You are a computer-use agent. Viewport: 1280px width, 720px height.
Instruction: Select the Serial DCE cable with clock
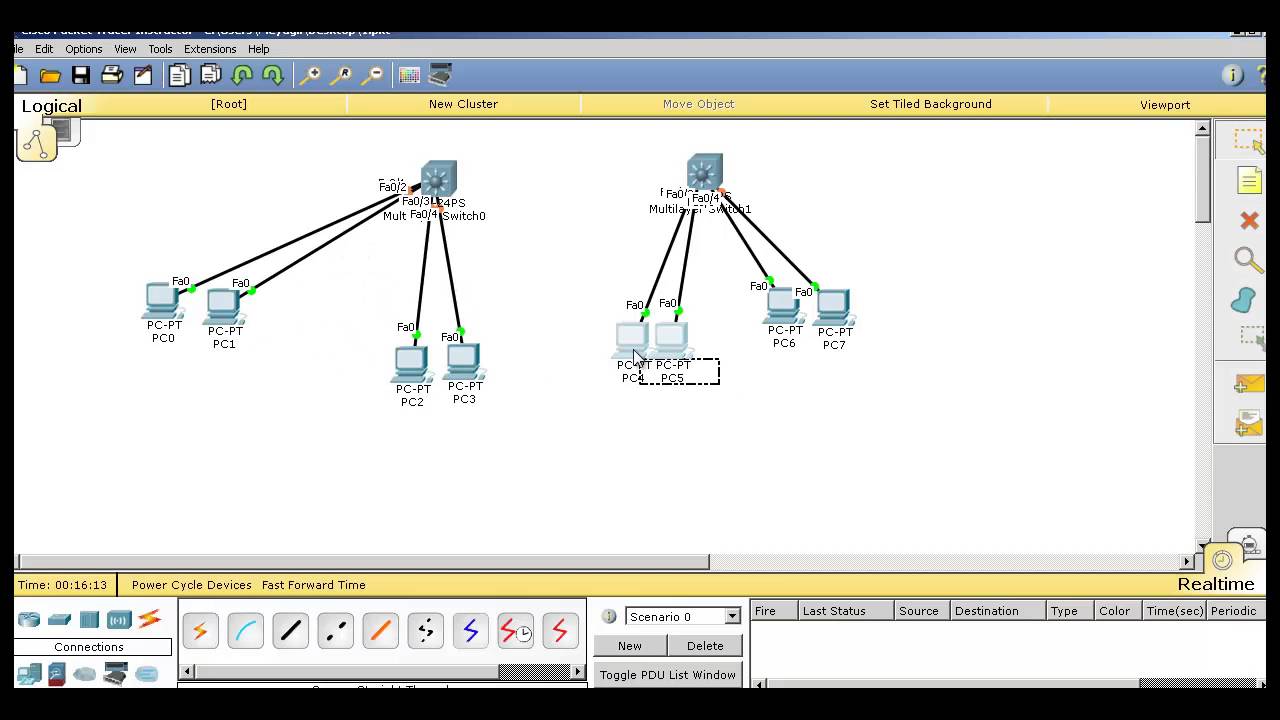[515, 631]
